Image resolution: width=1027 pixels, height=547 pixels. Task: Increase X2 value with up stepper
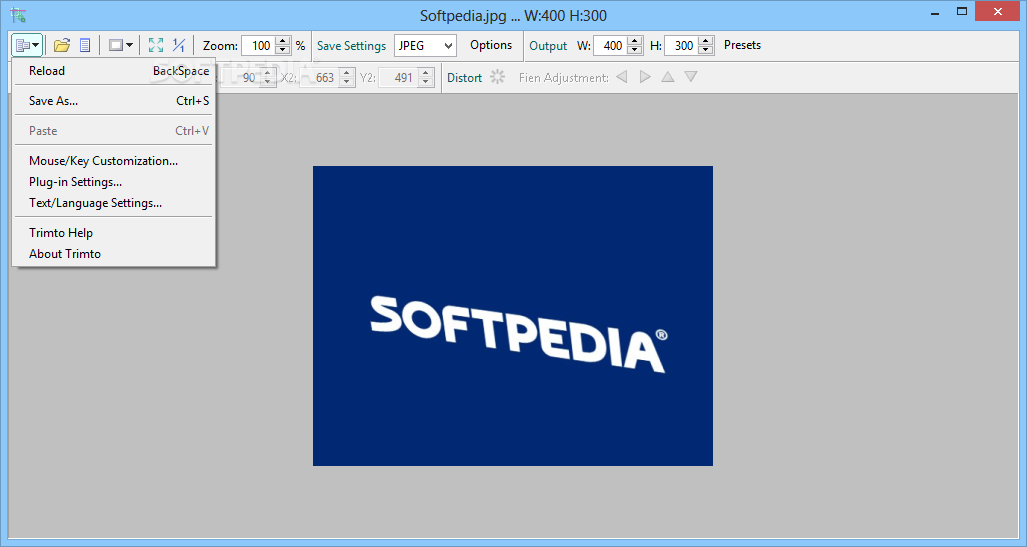tap(347, 73)
